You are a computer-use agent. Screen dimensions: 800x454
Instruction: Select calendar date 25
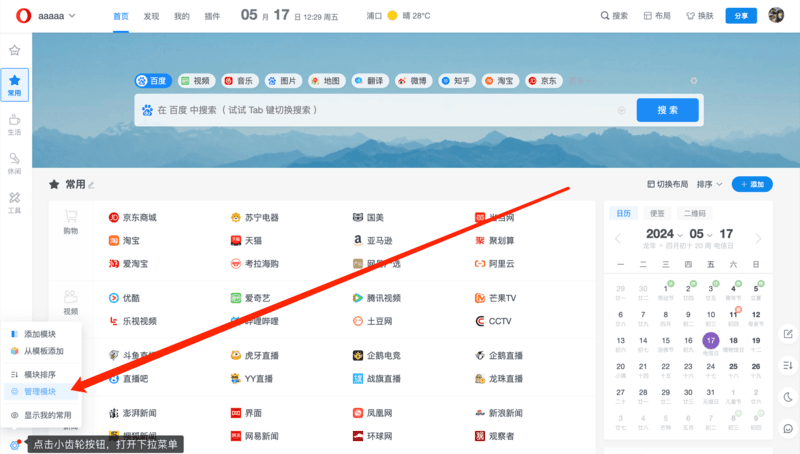(733, 369)
